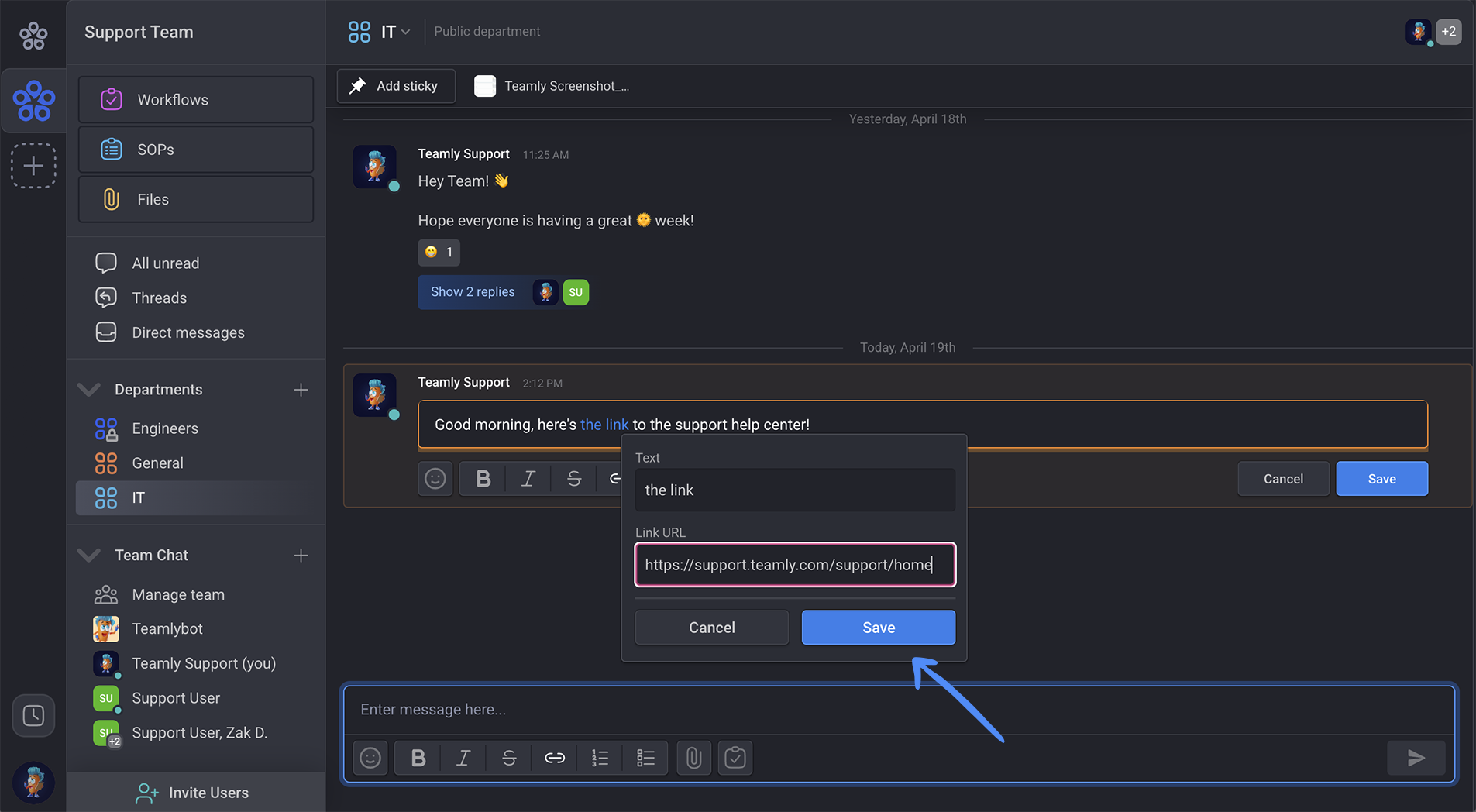Click the link Text input field

point(795,490)
